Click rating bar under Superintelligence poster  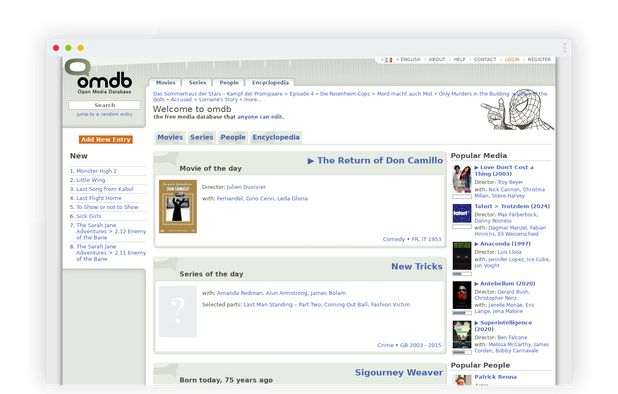click(462, 352)
